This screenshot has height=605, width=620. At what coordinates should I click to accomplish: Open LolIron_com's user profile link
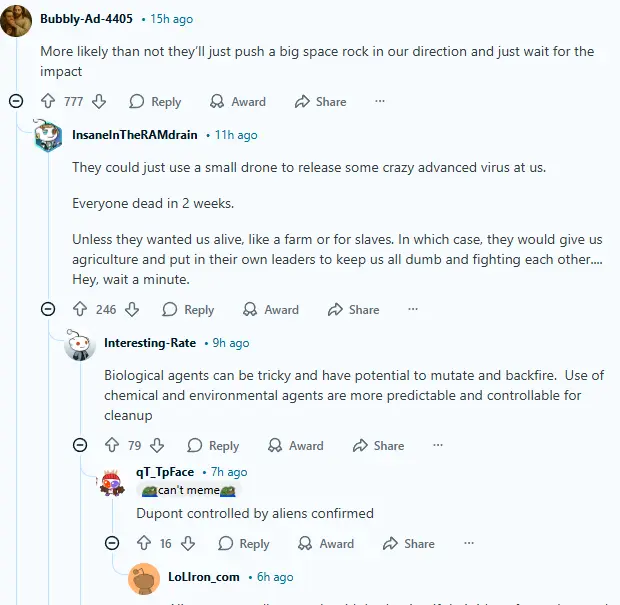(203, 577)
